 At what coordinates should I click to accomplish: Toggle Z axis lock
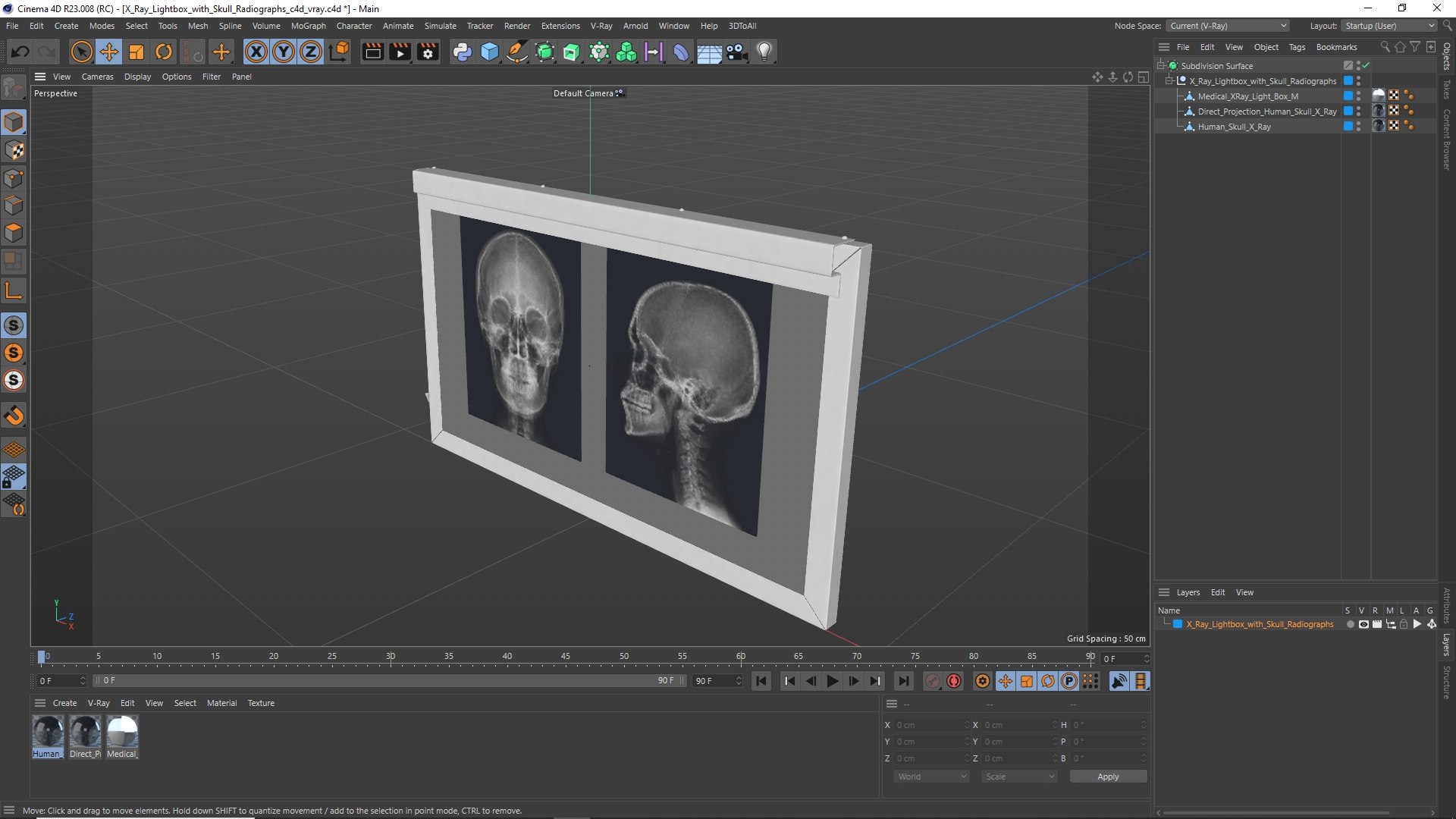coord(310,52)
